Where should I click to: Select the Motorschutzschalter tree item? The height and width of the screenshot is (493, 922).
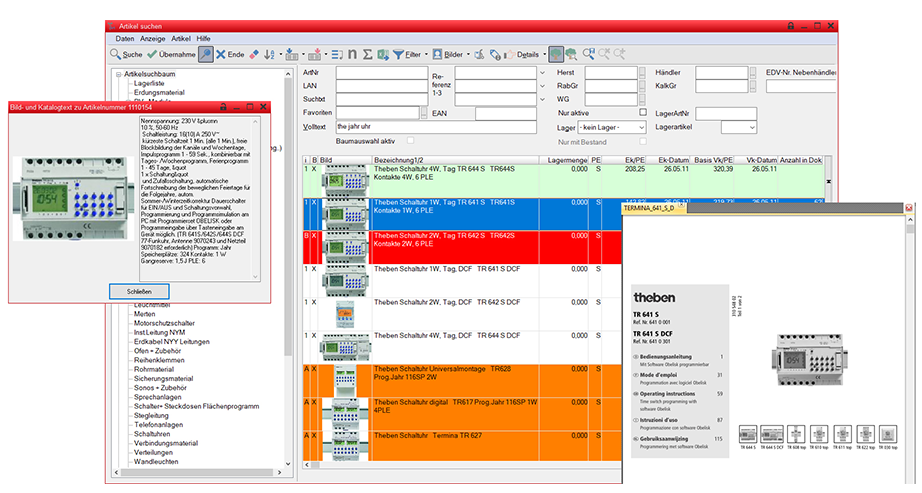click(164, 323)
